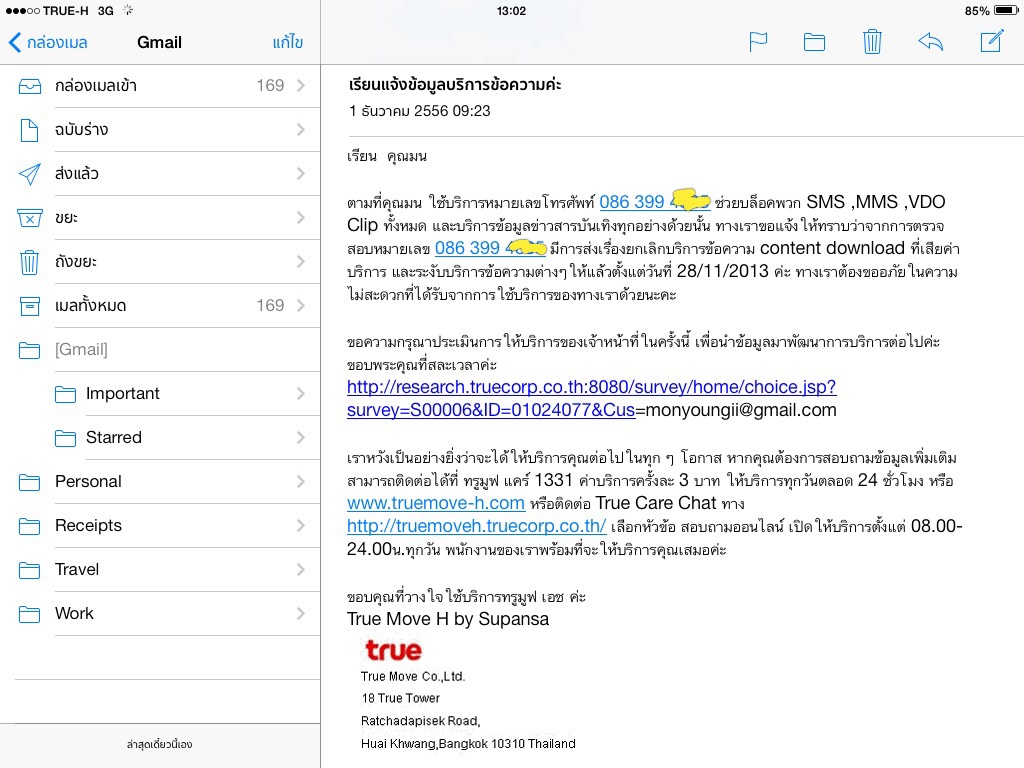Open the www.truemove-h.com link
Image resolution: width=1024 pixels, height=768 pixels.
pyautogui.click(x=436, y=503)
